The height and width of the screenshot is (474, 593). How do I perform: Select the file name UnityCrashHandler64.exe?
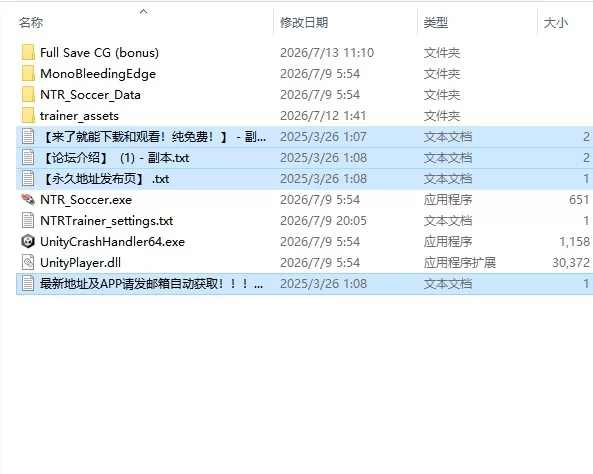(x=112, y=242)
